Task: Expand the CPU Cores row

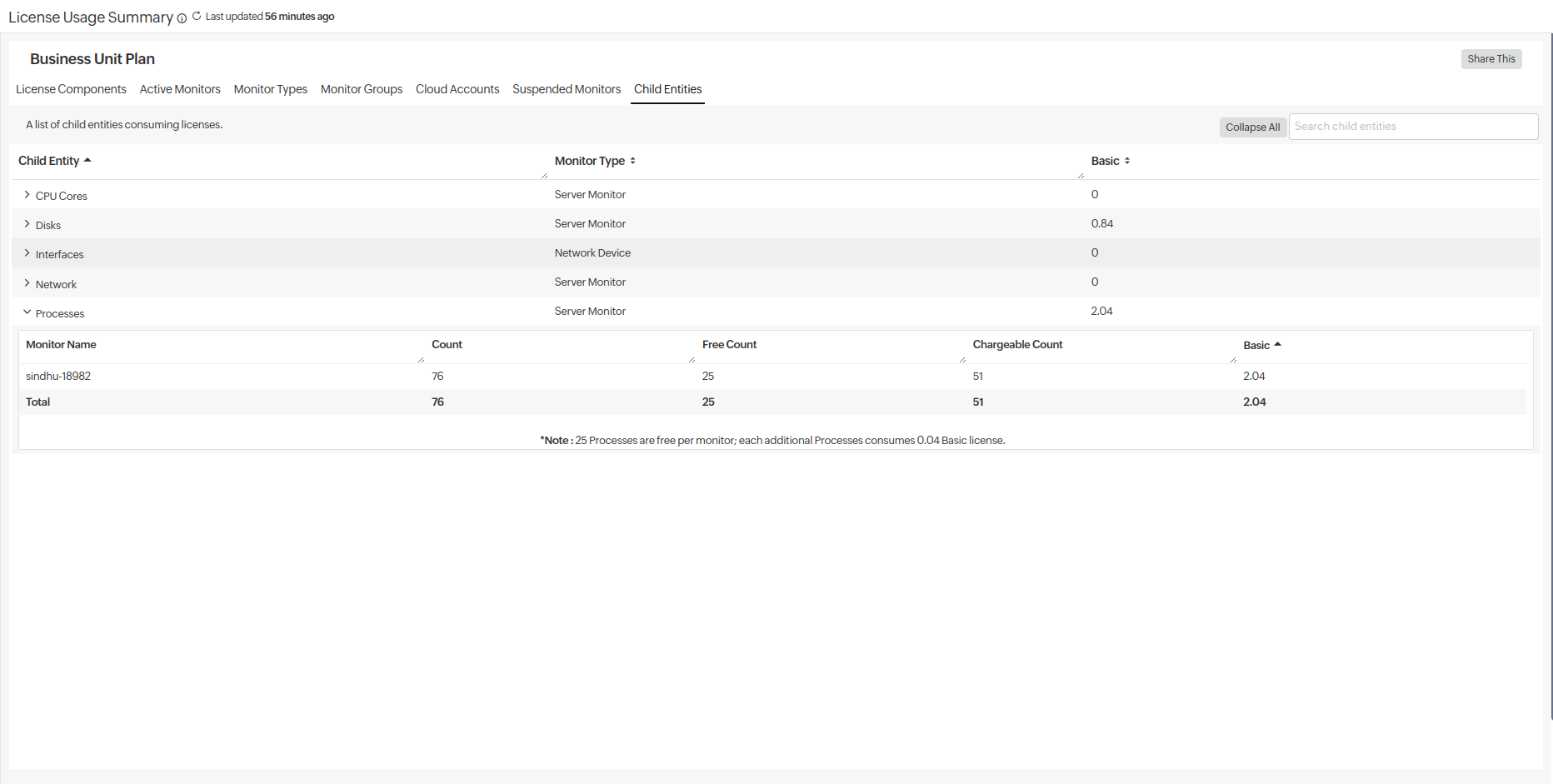Action: [x=27, y=195]
